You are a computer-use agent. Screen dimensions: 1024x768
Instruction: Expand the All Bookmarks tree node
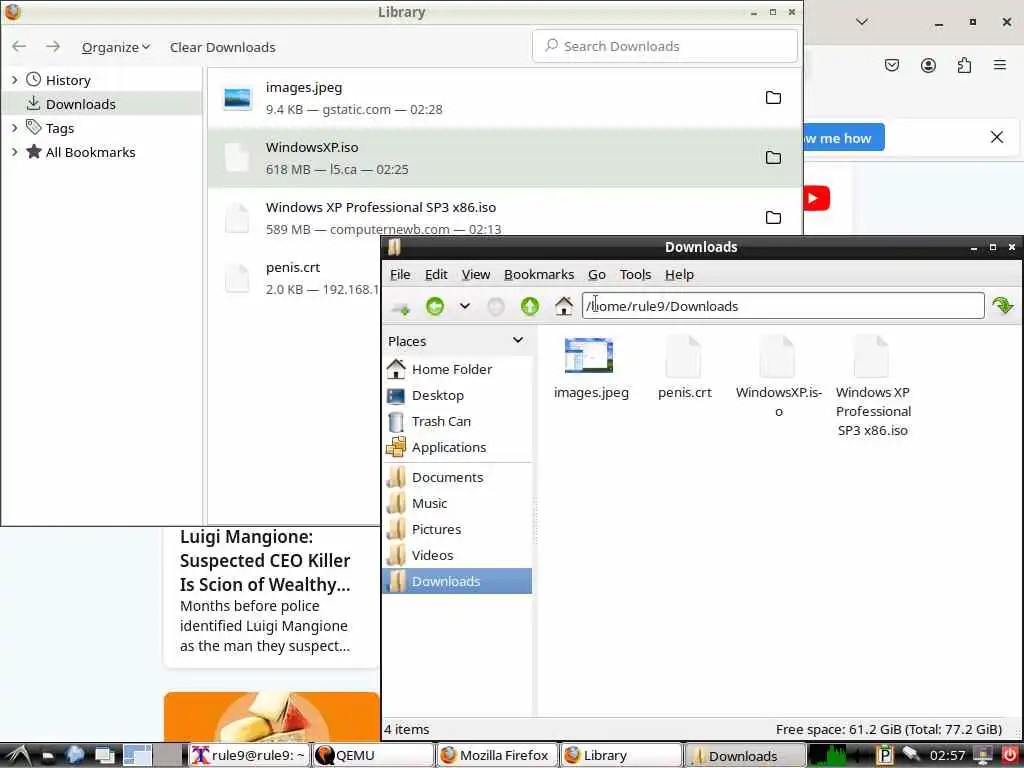14,152
